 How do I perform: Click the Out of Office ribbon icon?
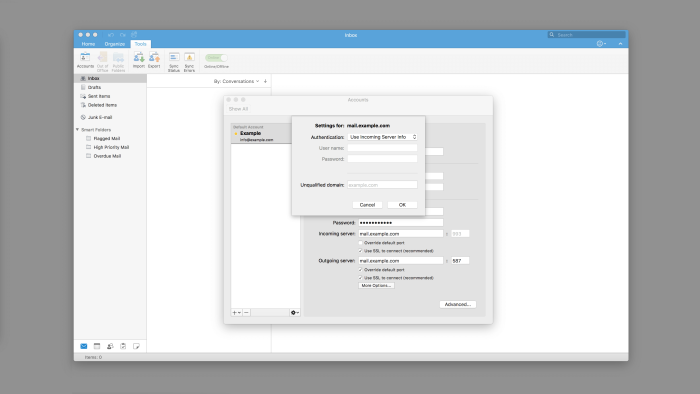(x=102, y=62)
